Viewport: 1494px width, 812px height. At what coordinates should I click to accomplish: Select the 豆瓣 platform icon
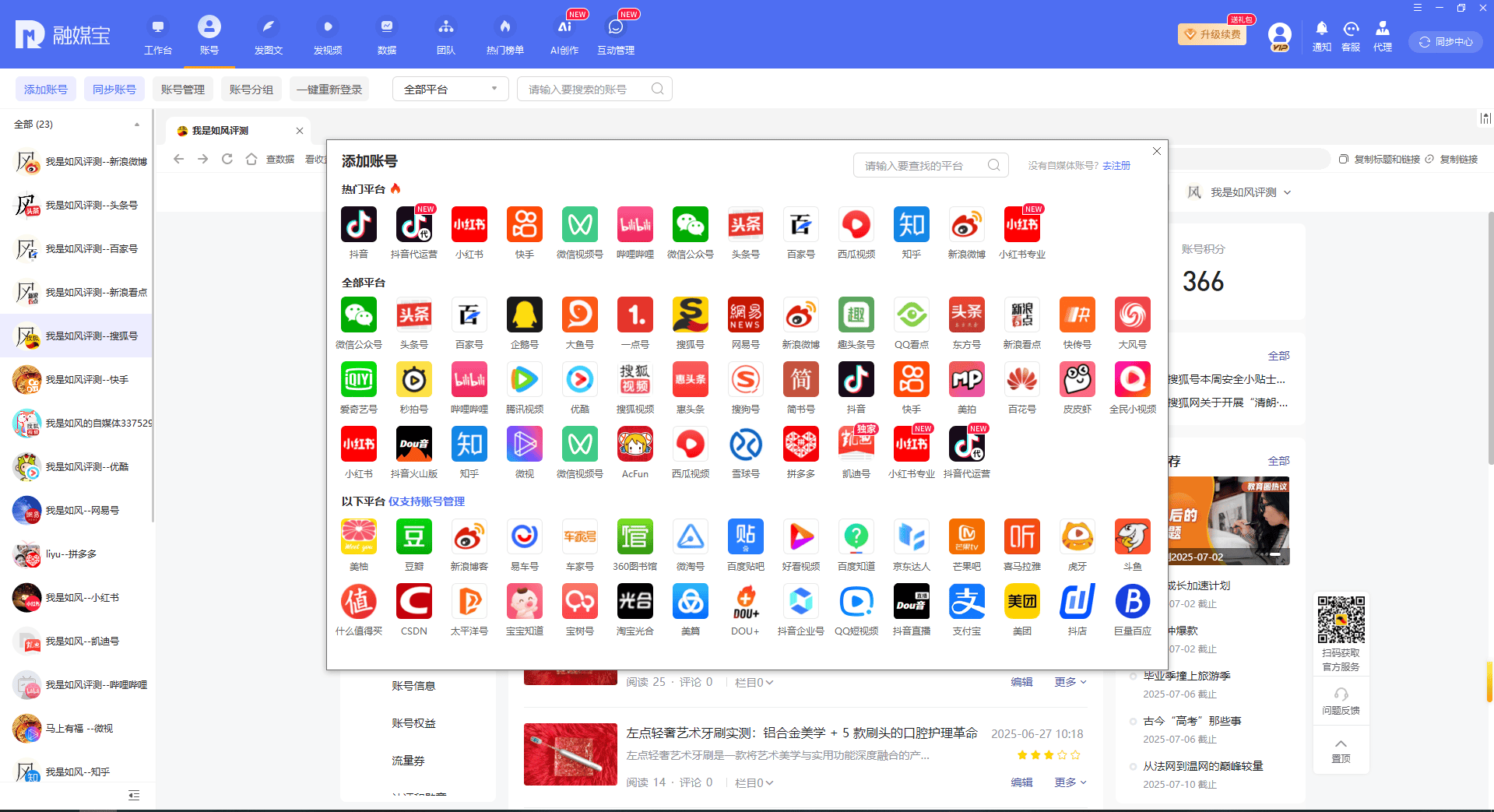click(x=414, y=537)
